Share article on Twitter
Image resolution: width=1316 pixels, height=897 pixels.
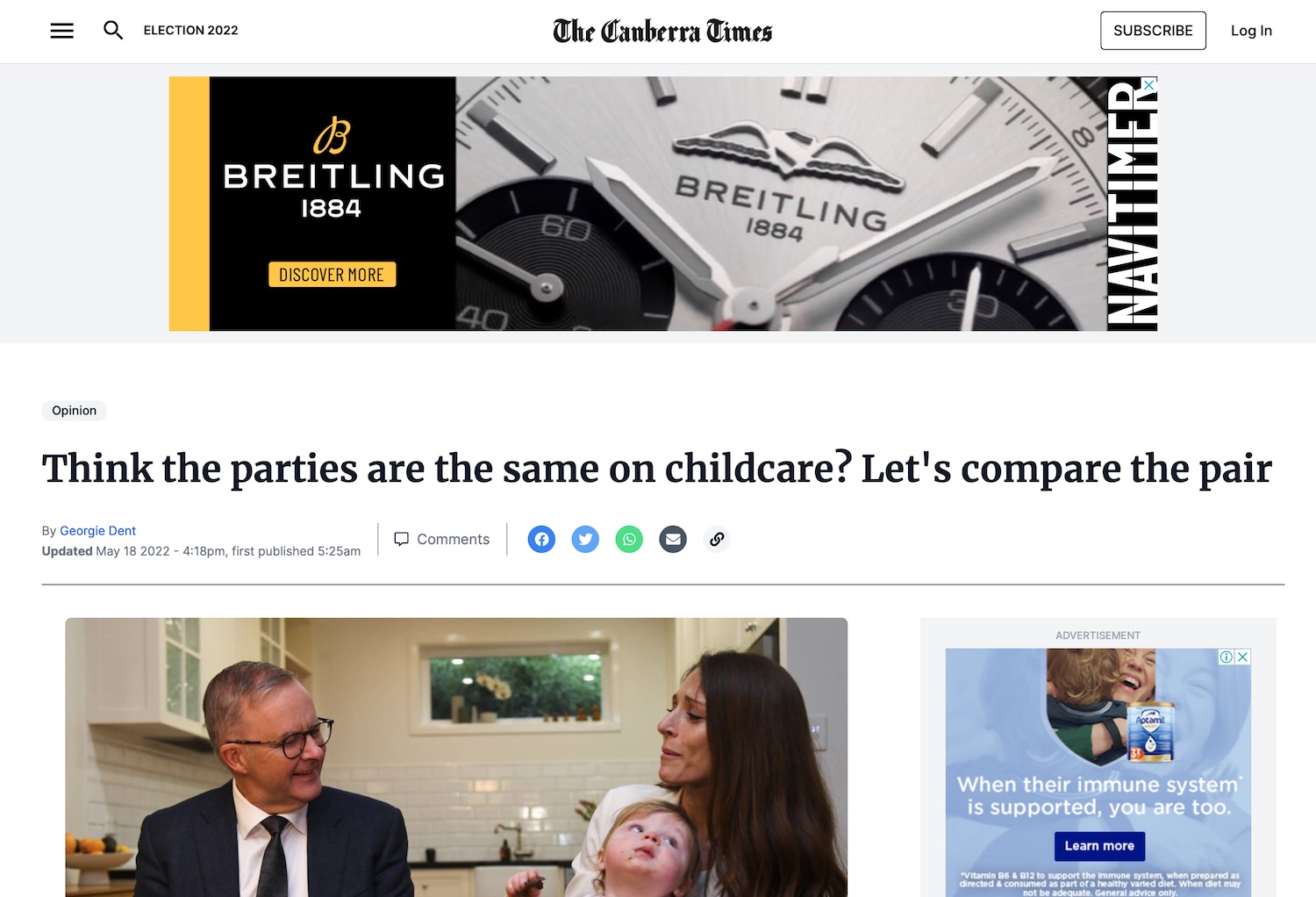[585, 539]
